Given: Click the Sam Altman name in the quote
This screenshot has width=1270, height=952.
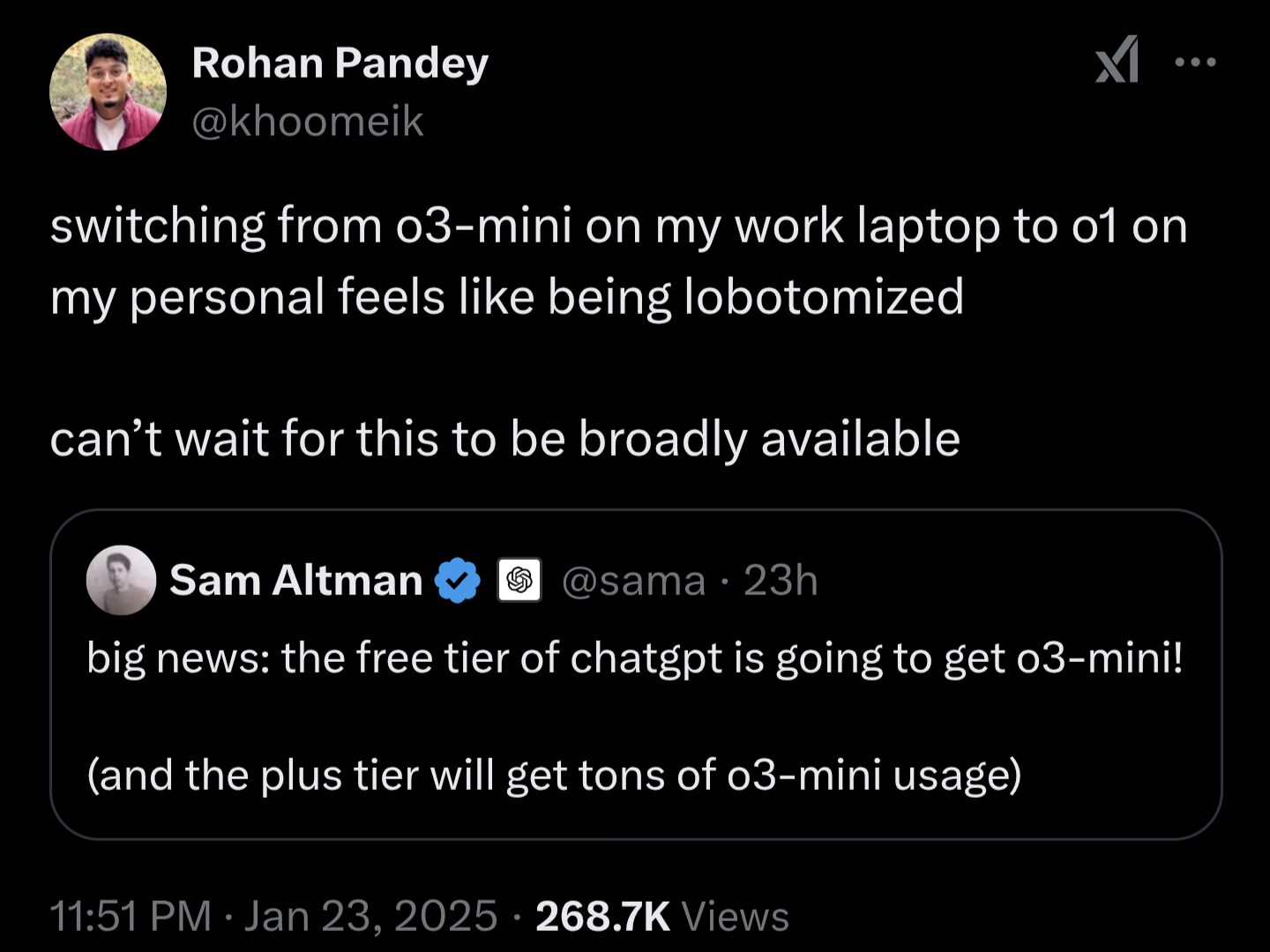Looking at the screenshot, I should (296, 581).
